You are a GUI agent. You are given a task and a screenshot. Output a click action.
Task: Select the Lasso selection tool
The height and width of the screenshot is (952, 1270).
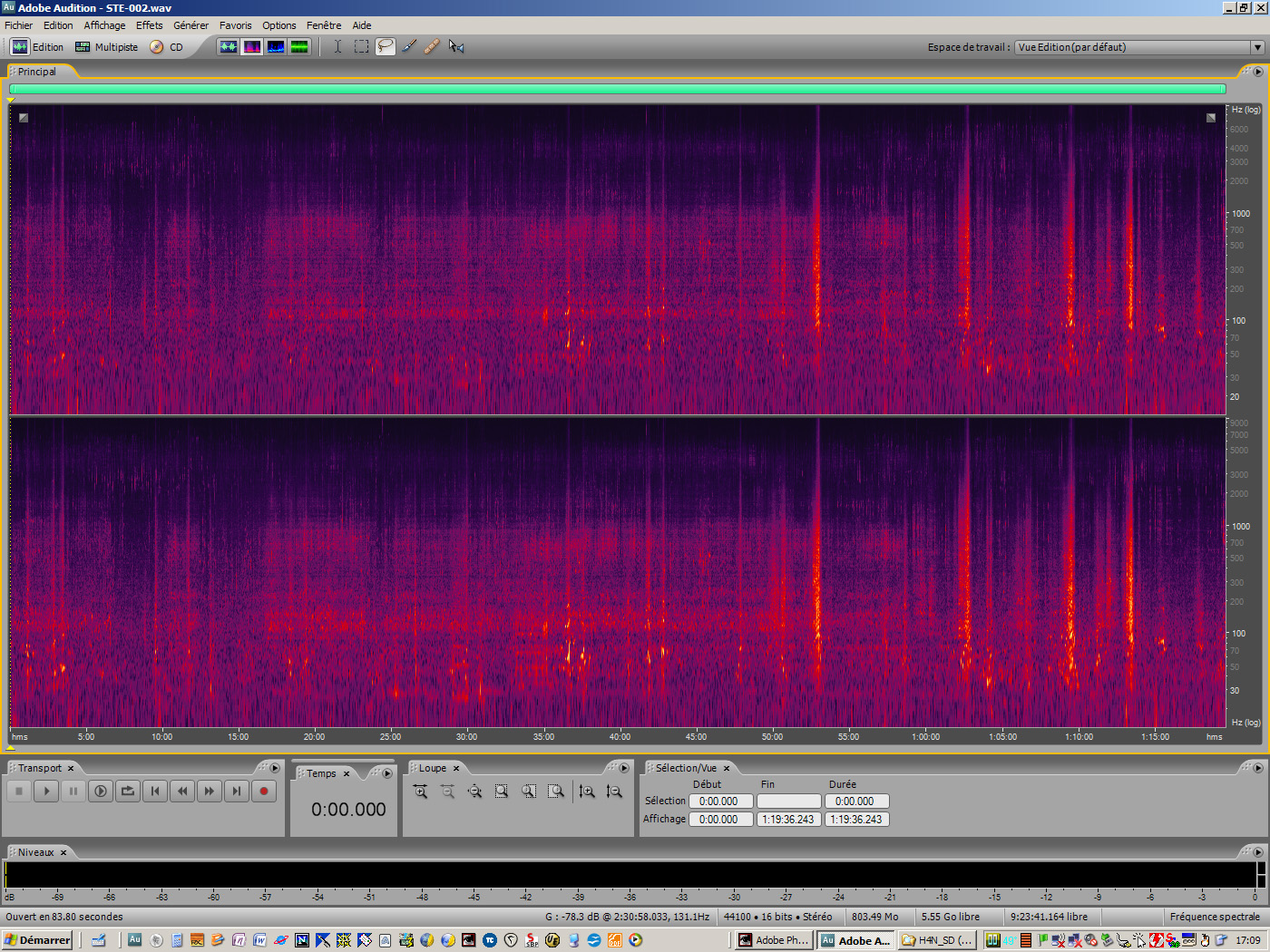(x=385, y=46)
